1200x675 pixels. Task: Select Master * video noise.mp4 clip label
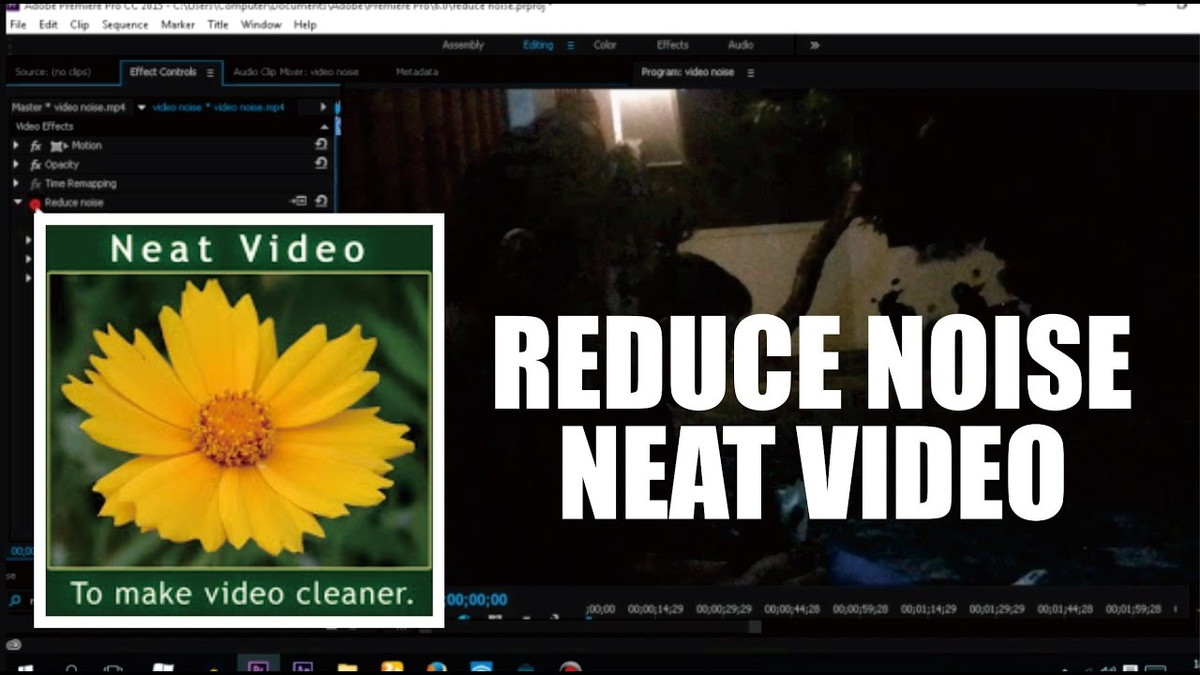point(71,107)
